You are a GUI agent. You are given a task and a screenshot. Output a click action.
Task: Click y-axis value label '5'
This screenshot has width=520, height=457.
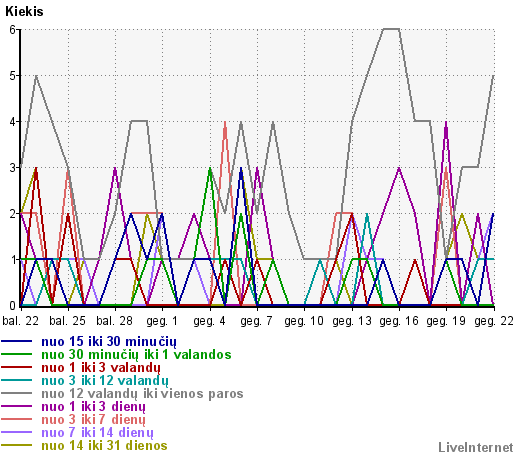point(13,76)
